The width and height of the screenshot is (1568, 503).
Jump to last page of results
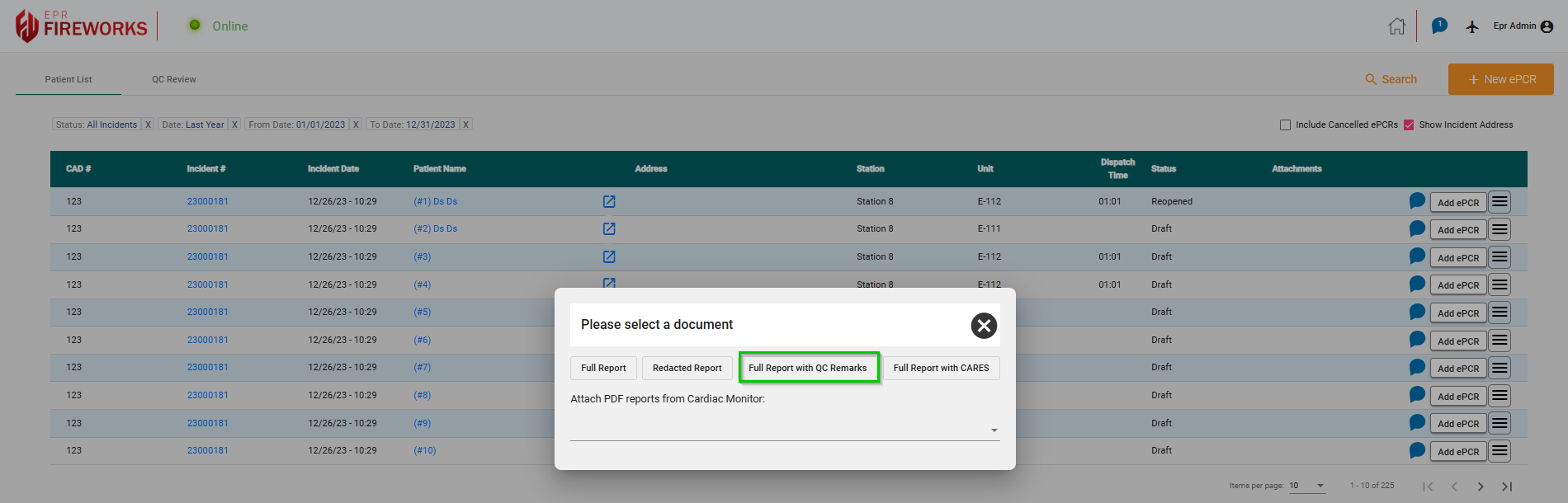(x=1507, y=487)
